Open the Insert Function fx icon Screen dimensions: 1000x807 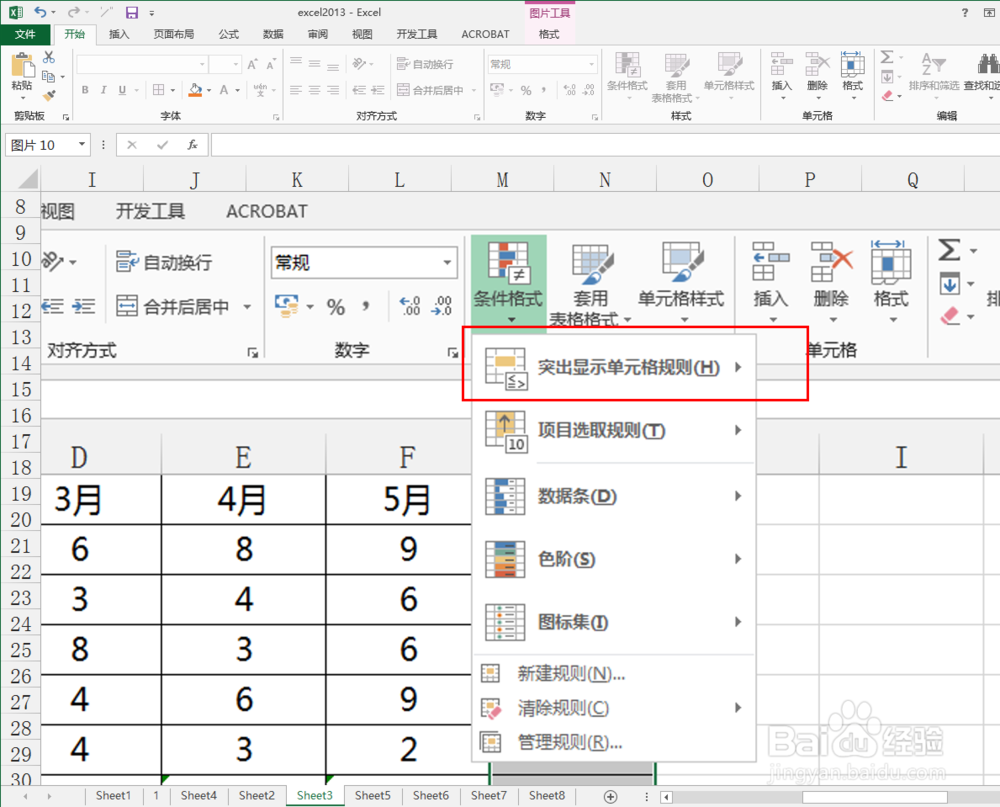[191, 144]
